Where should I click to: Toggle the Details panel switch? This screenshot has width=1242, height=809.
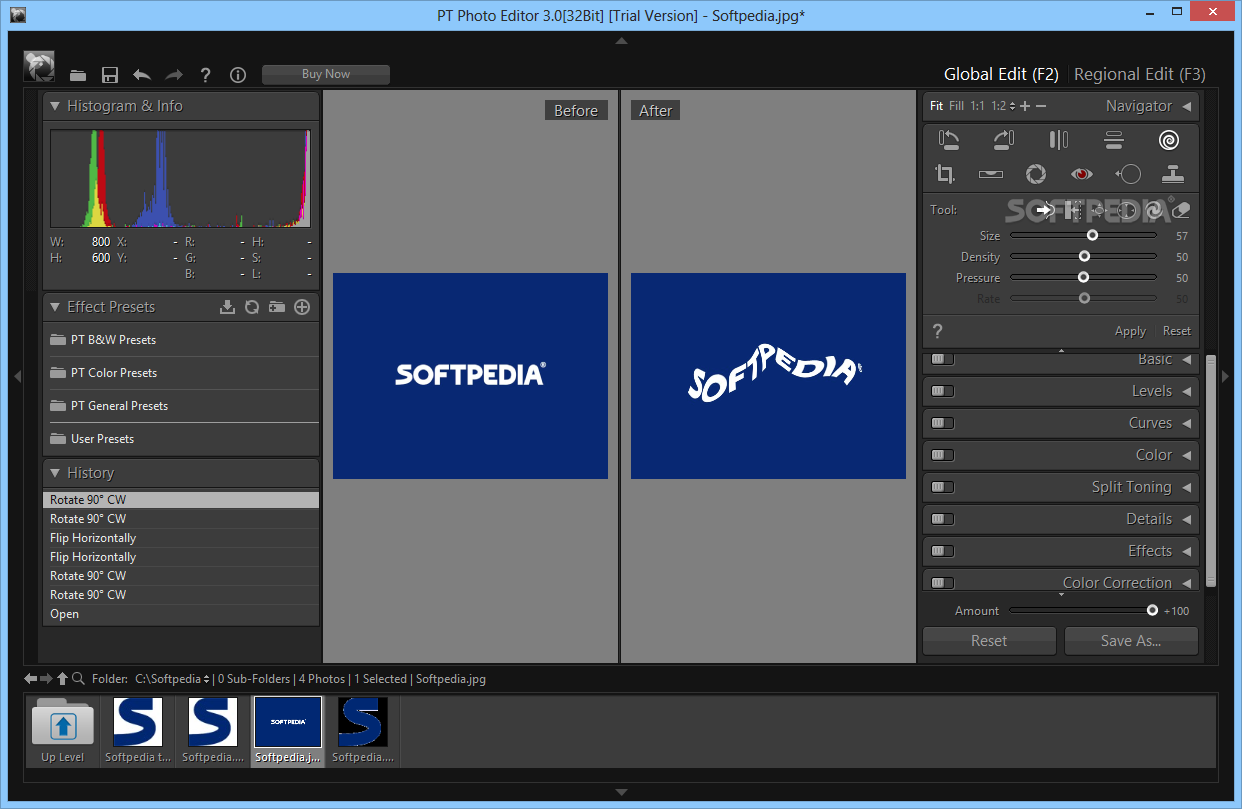click(x=943, y=519)
